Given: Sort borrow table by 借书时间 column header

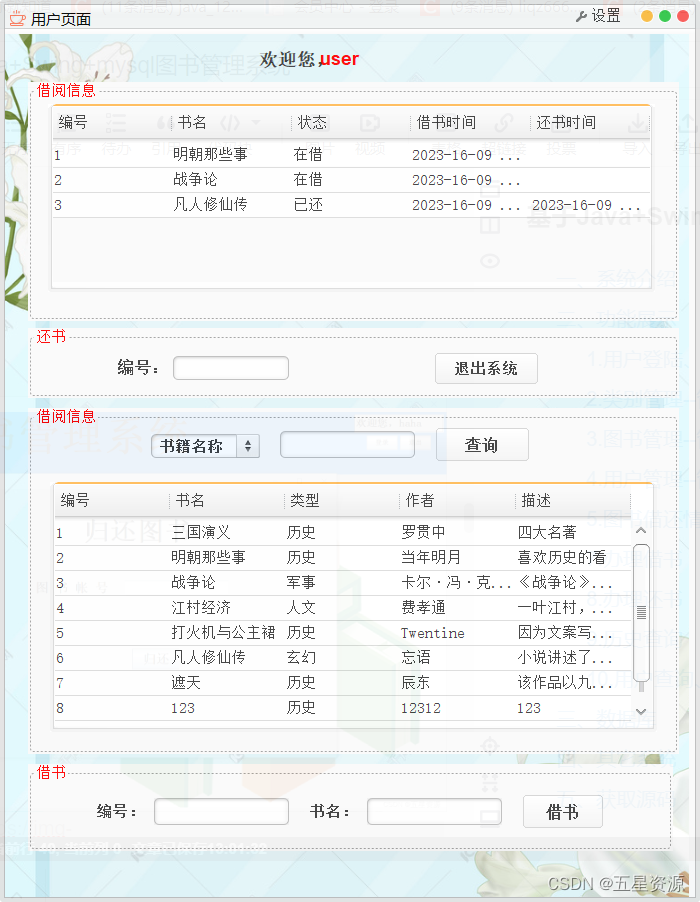Looking at the screenshot, I should pyautogui.click(x=471, y=123).
